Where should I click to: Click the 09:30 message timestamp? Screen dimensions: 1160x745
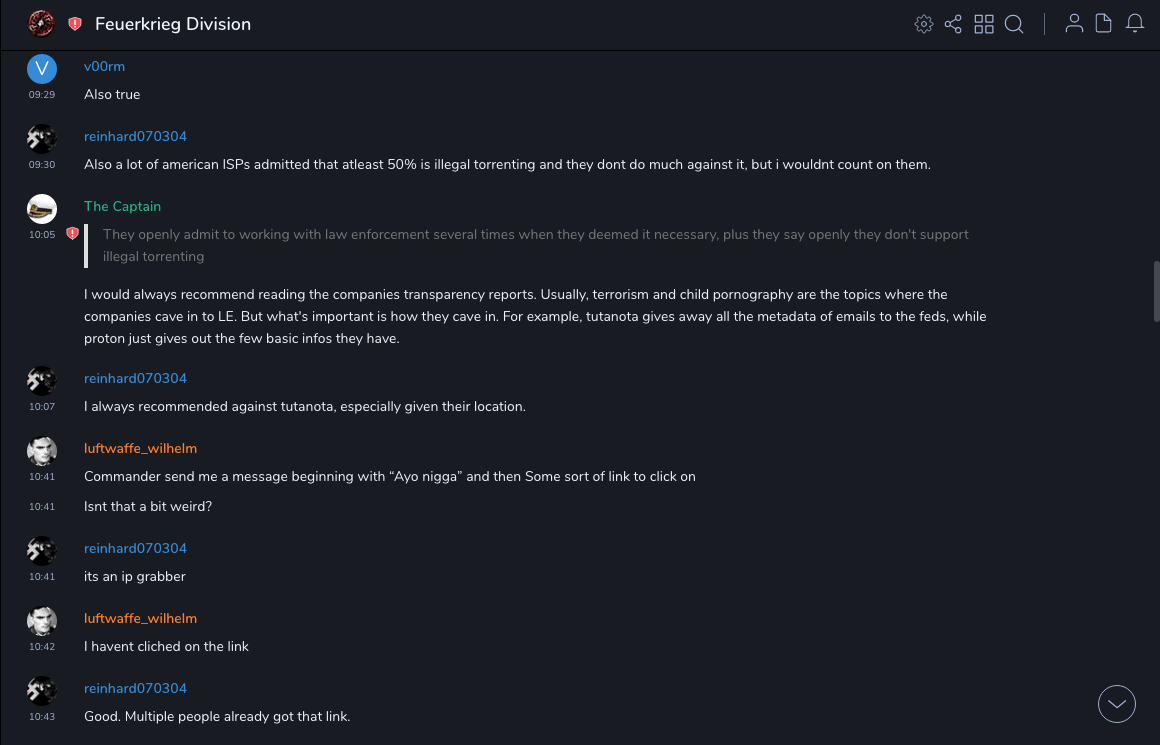(x=41, y=165)
